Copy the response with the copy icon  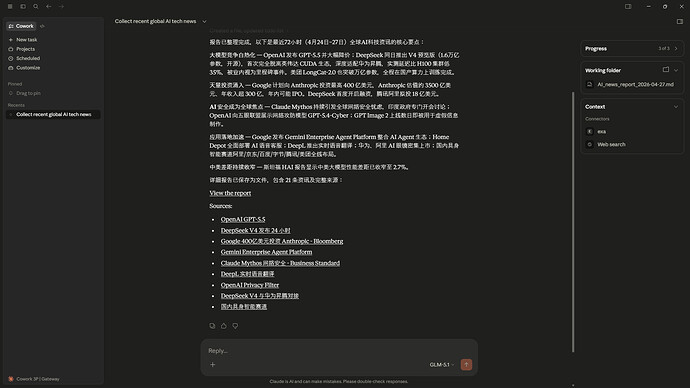212,326
